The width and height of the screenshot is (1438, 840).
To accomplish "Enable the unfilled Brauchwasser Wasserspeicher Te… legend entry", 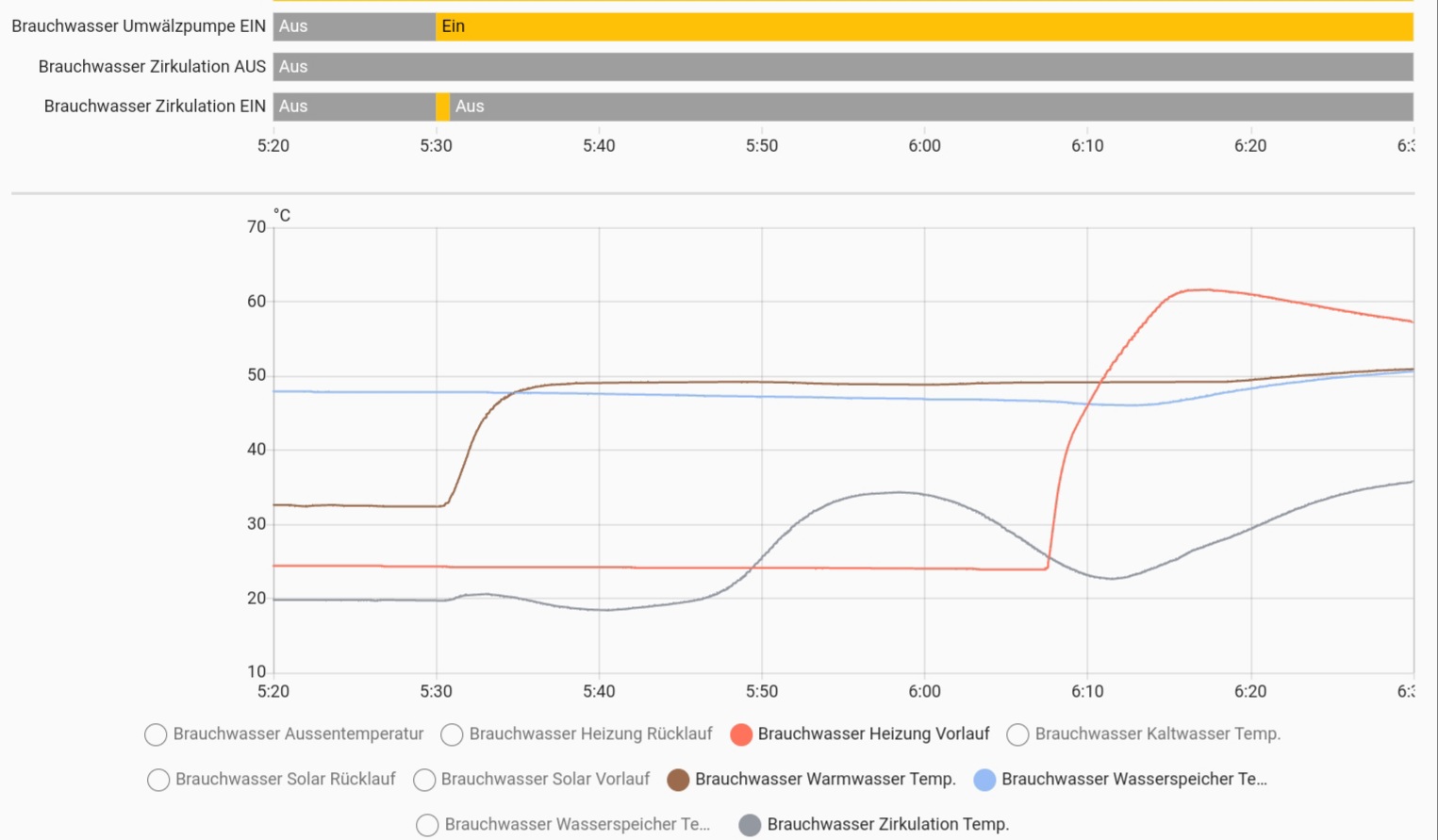I will 563,825.
